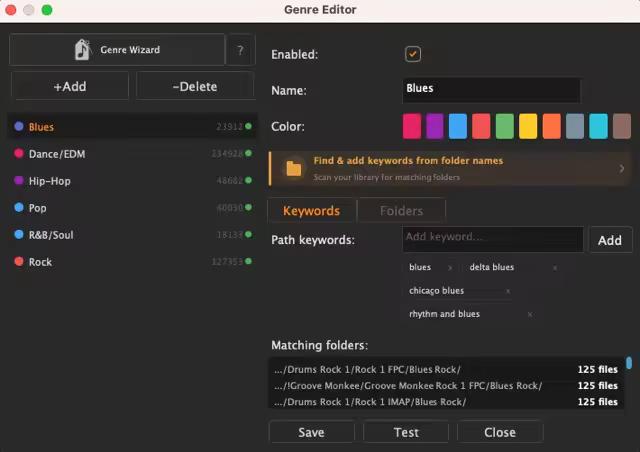640x452 pixels.
Task: Choose the blue color swatch
Action: pos(458,126)
